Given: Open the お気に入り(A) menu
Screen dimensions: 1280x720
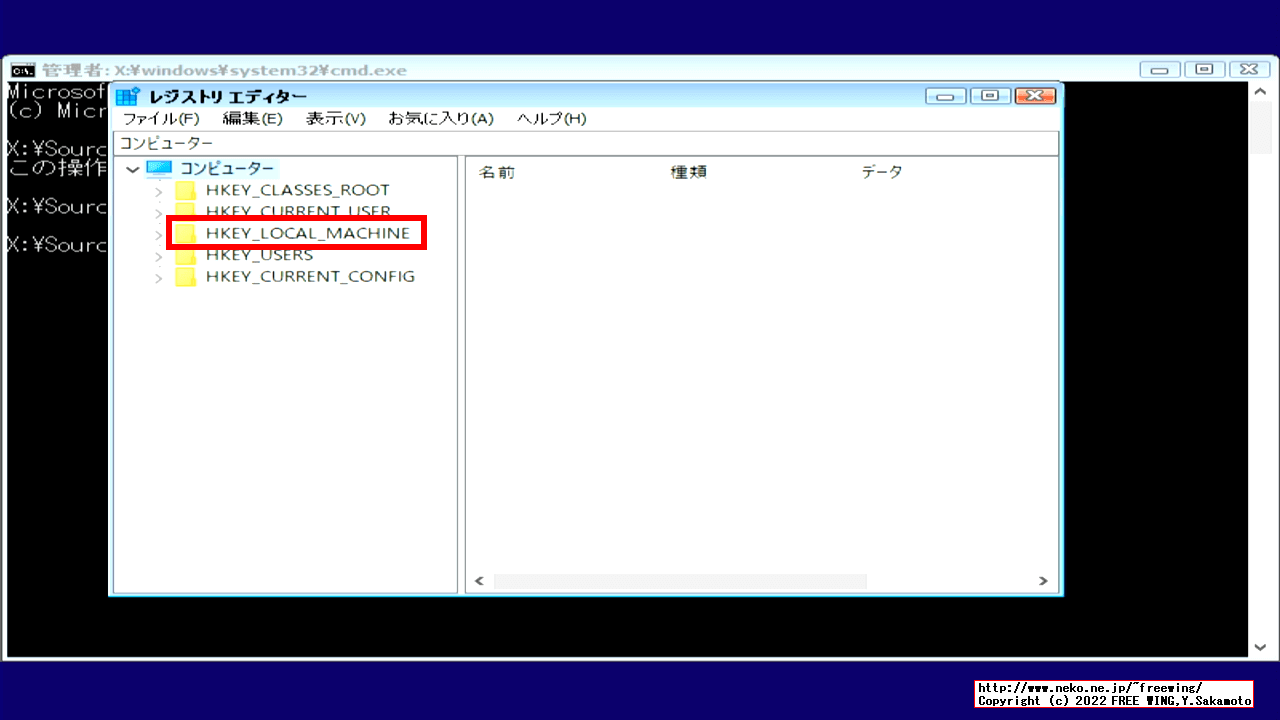Looking at the screenshot, I should (x=440, y=118).
